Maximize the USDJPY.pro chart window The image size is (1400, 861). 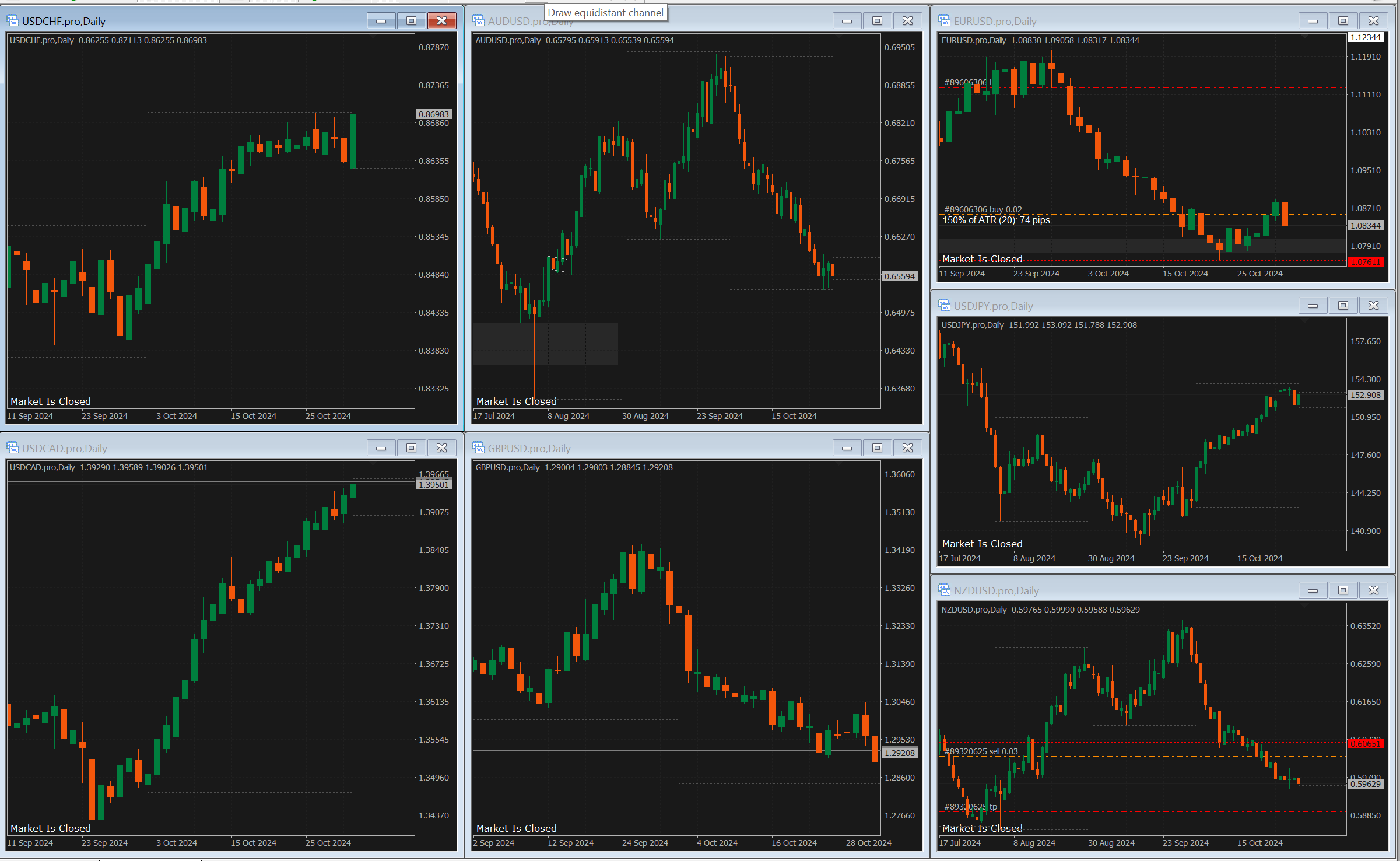pos(1343,306)
